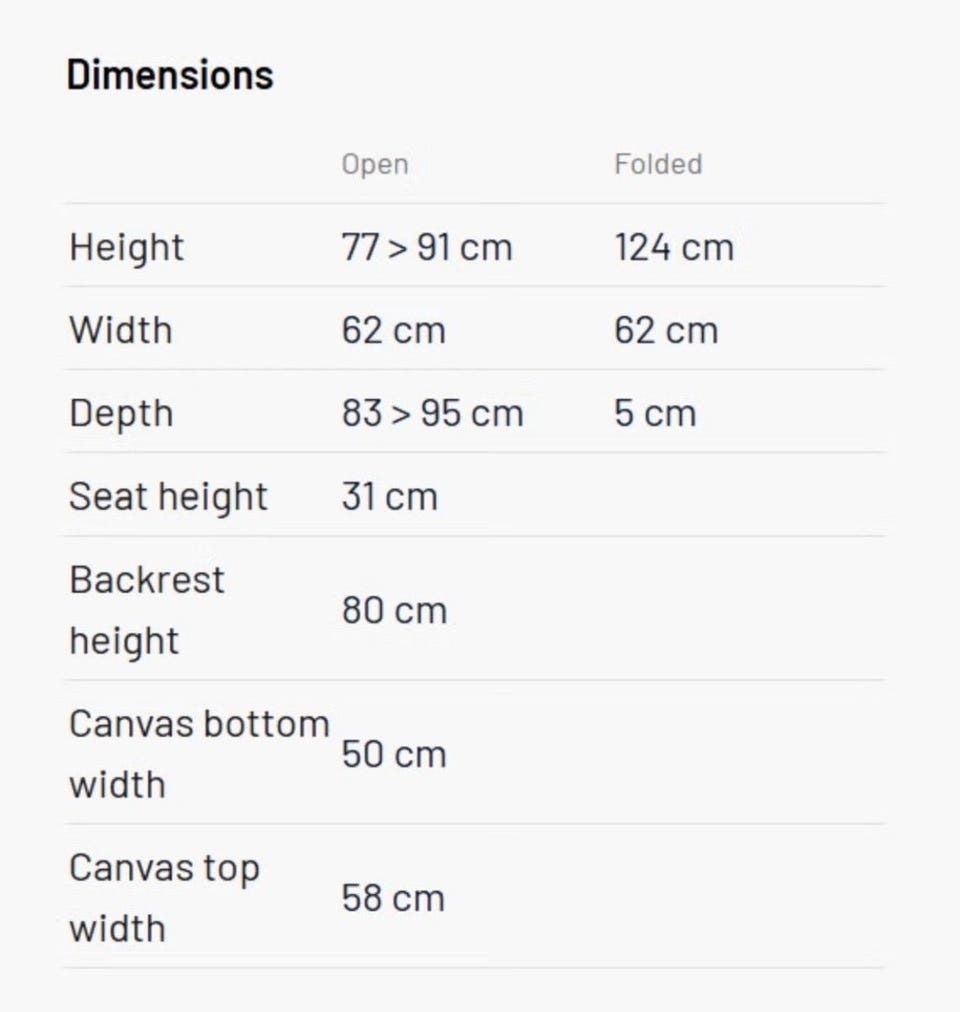The image size is (960, 1012).
Task: Click the open height value 77 > 91 cm
Action: [427, 247]
